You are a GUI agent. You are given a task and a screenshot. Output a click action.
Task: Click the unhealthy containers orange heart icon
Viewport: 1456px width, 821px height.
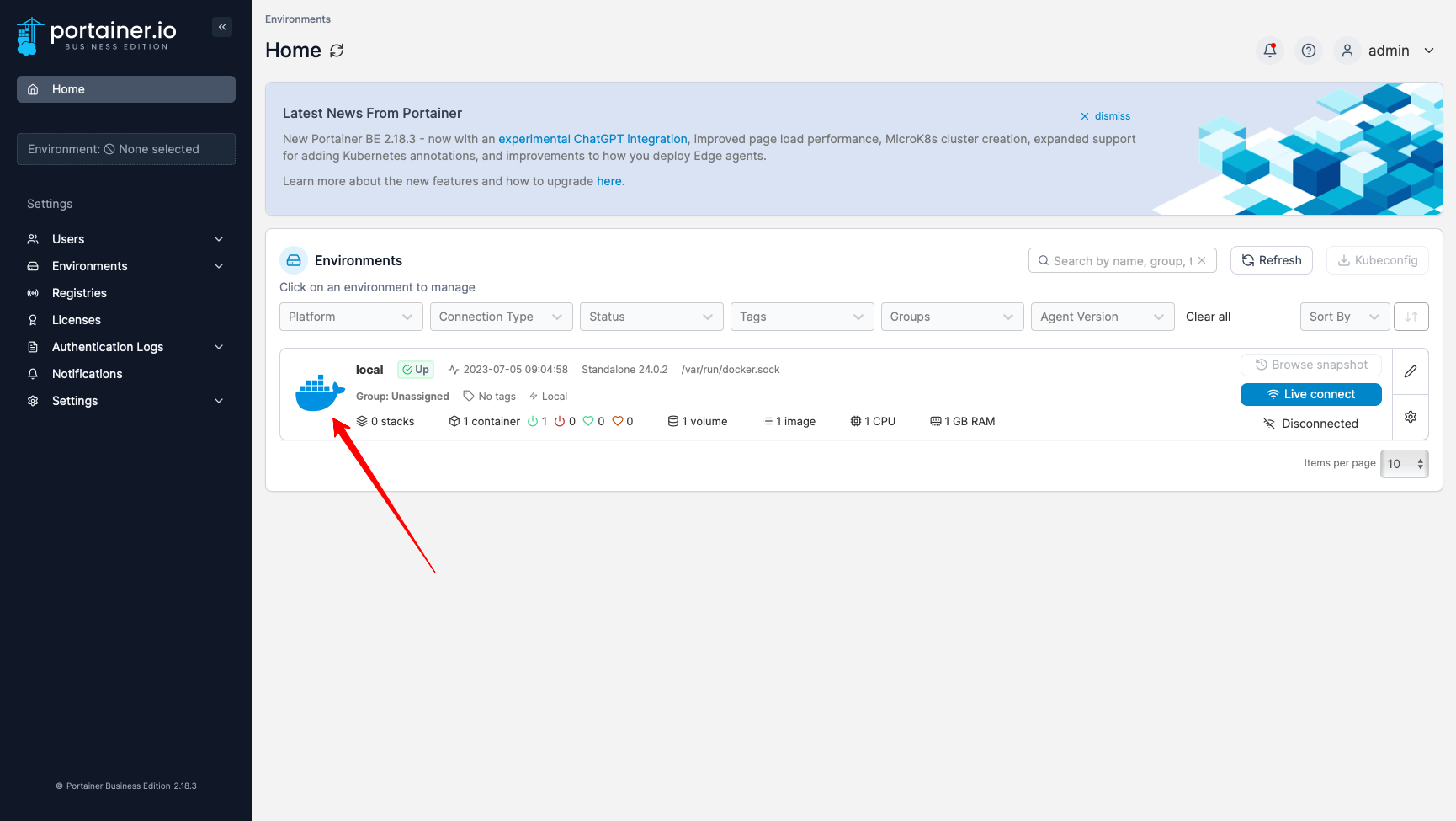point(617,421)
